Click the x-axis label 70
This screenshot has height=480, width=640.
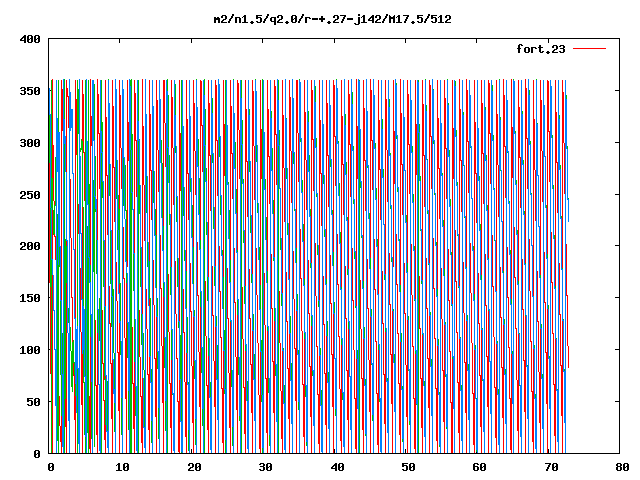pyautogui.click(x=551, y=467)
